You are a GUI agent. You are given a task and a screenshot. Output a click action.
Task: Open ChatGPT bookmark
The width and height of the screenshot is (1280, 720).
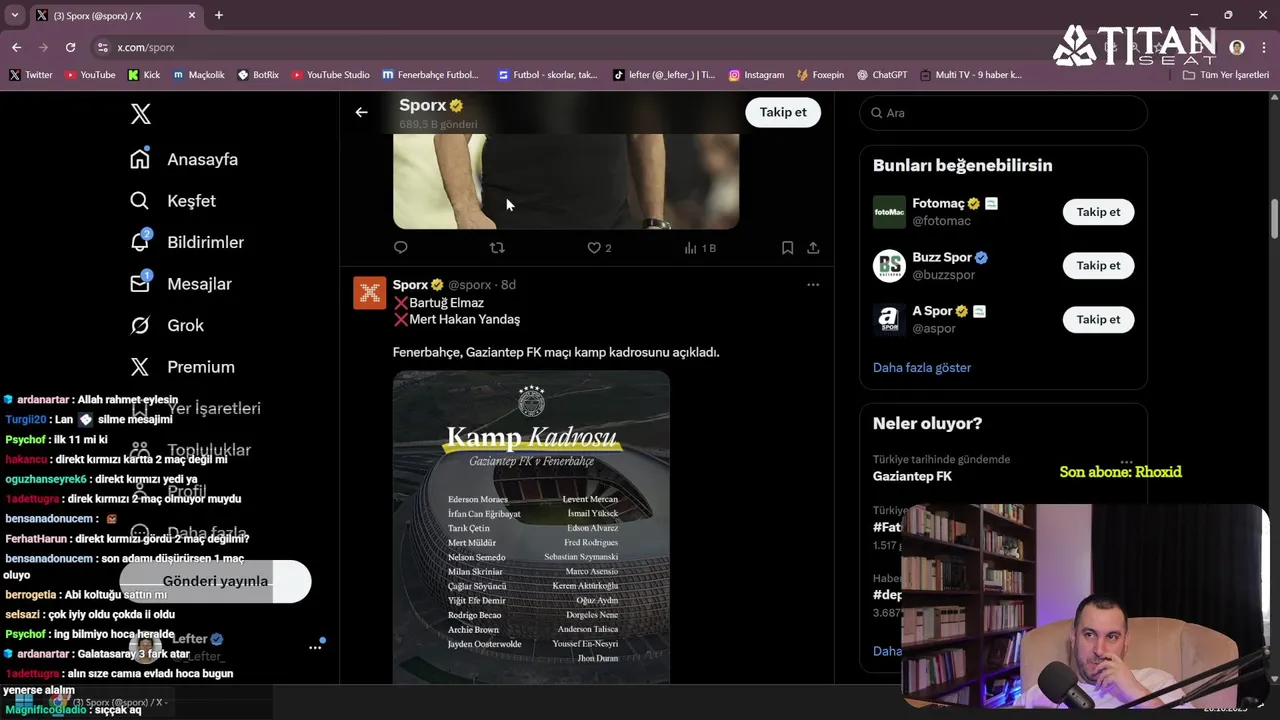coord(882,75)
